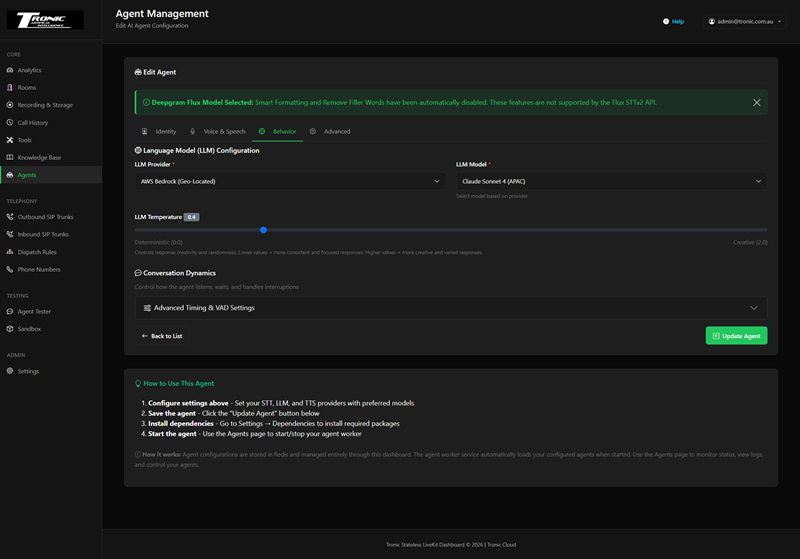Go to Rooms in the sidebar
Screen dimensions: 800x559
coord(51,87)
